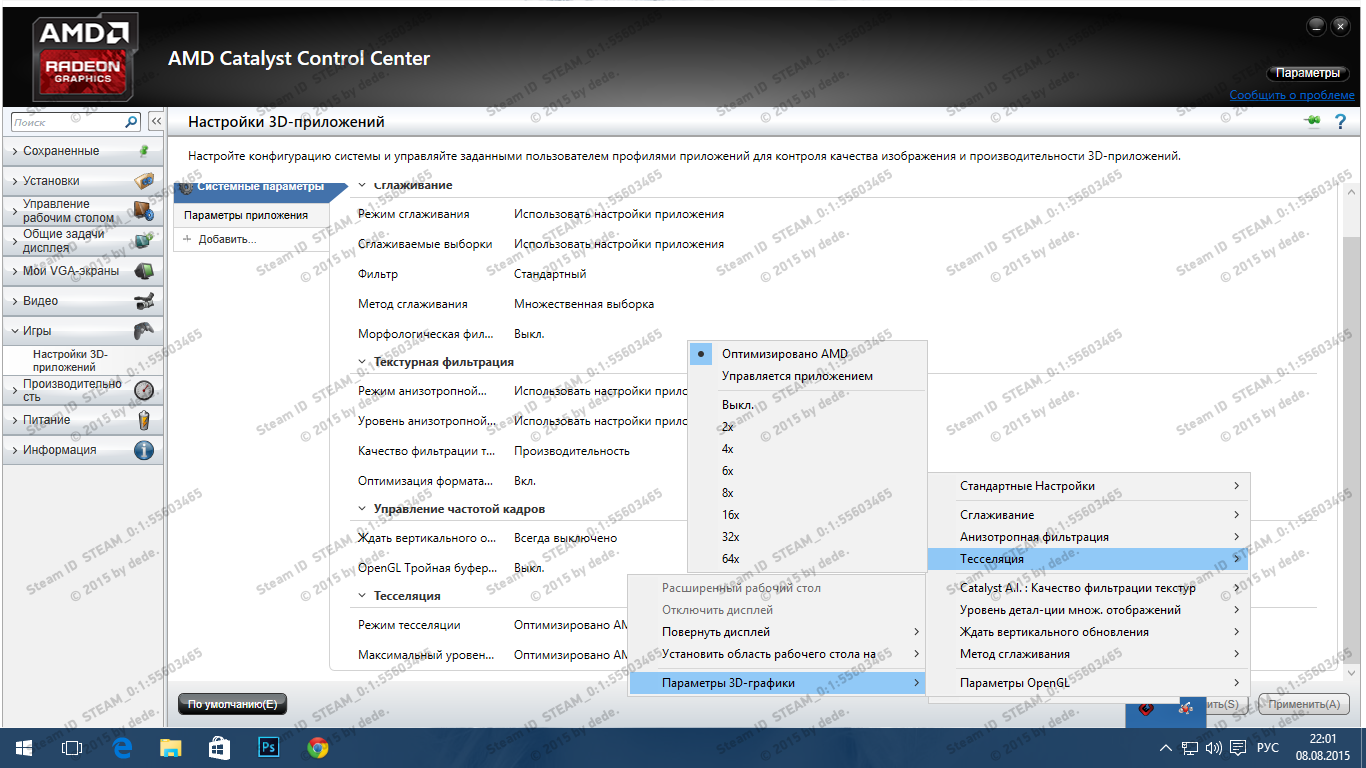Screen dimensions: 1366x768
Task: Open the Повернуть дисплей submenu
Action: click(x=776, y=632)
